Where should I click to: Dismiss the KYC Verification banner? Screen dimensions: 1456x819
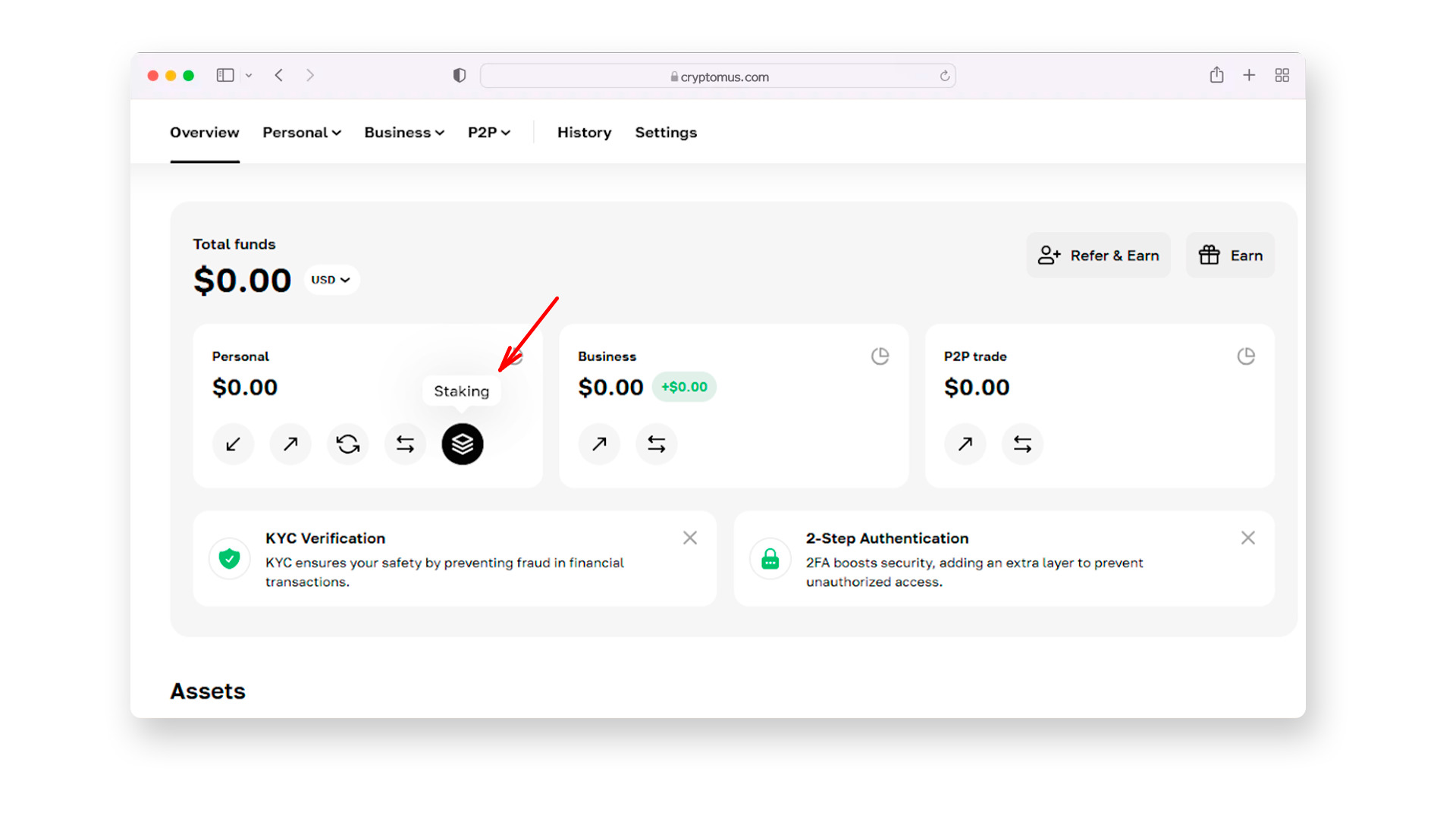point(689,538)
